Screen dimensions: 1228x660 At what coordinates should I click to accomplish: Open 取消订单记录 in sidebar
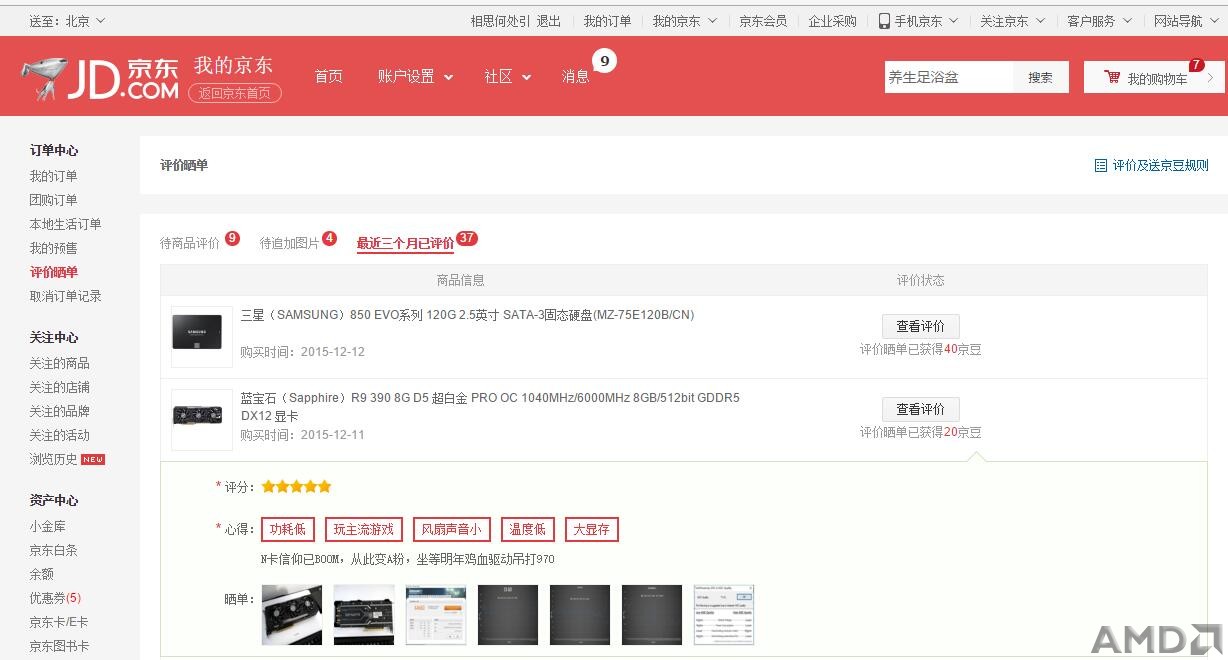(65, 296)
